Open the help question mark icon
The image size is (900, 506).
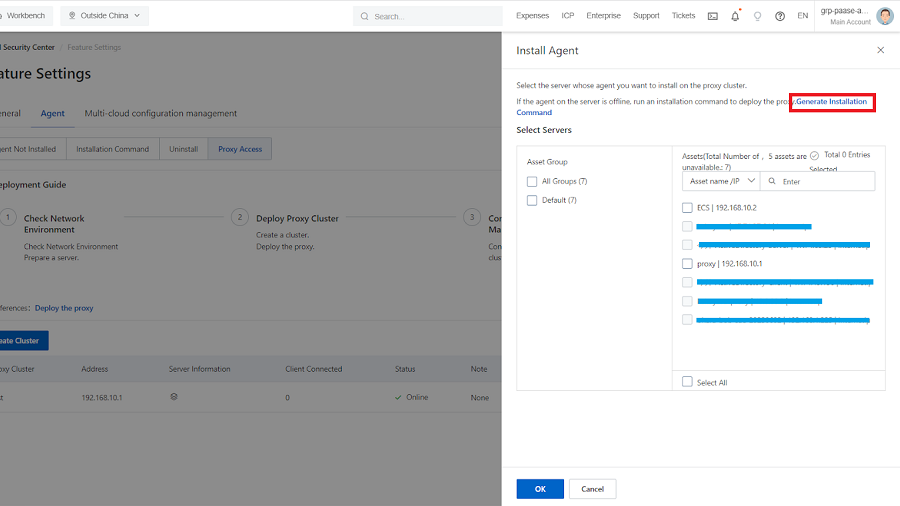click(x=780, y=16)
